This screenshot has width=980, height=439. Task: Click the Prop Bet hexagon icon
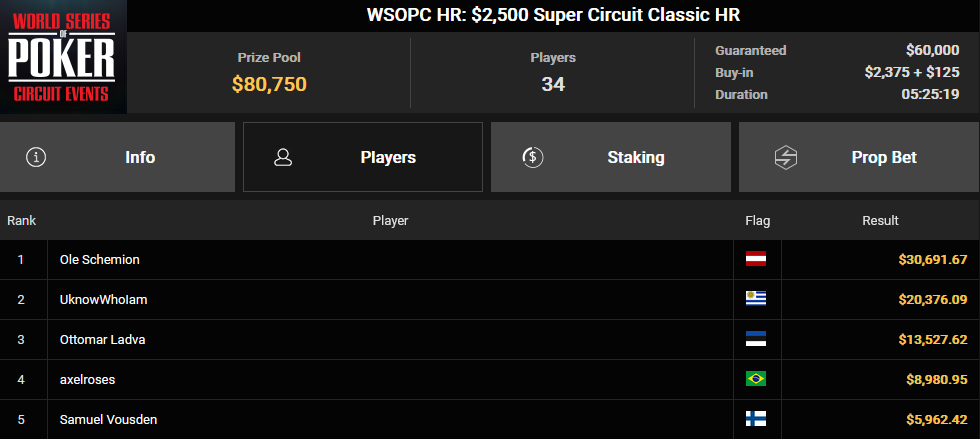785,157
